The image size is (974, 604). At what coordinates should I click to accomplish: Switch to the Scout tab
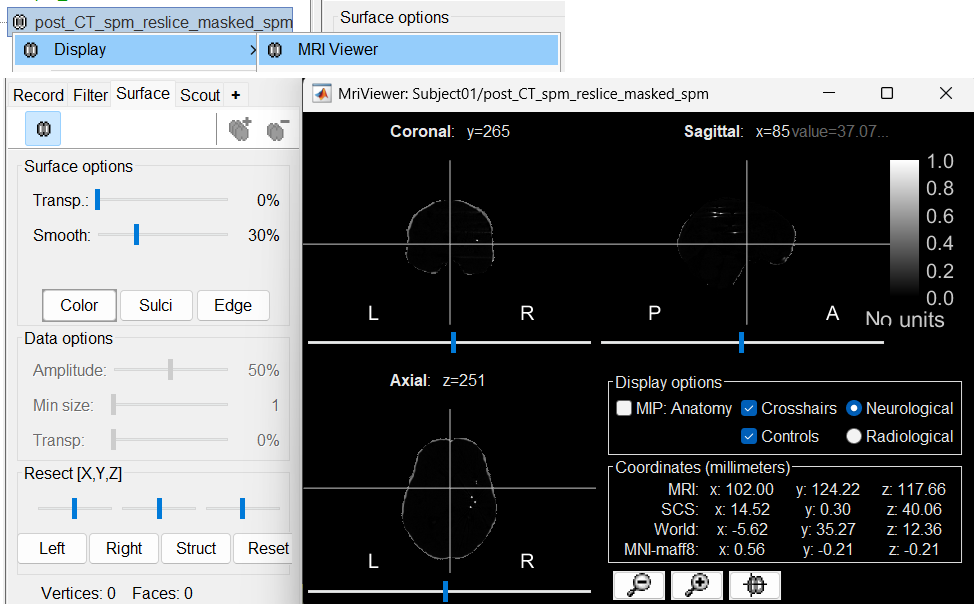[x=200, y=95]
